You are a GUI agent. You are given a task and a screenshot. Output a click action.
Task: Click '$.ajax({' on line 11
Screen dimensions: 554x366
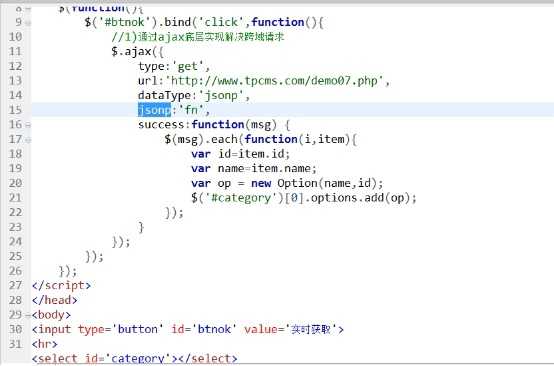click(137, 52)
